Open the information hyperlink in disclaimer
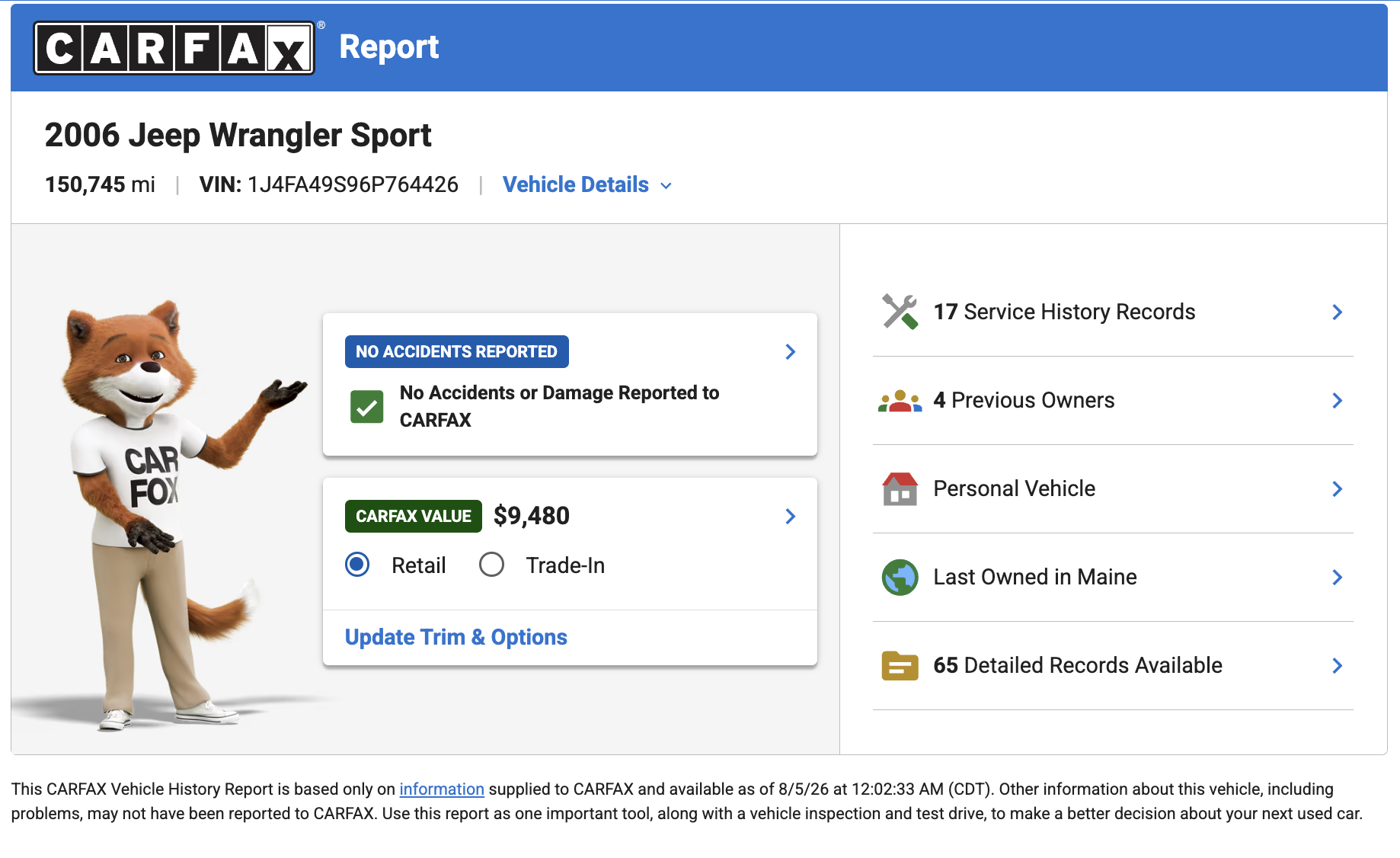This screenshot has height=858, width=1400. pyautogui.click(x=442, y=789)
